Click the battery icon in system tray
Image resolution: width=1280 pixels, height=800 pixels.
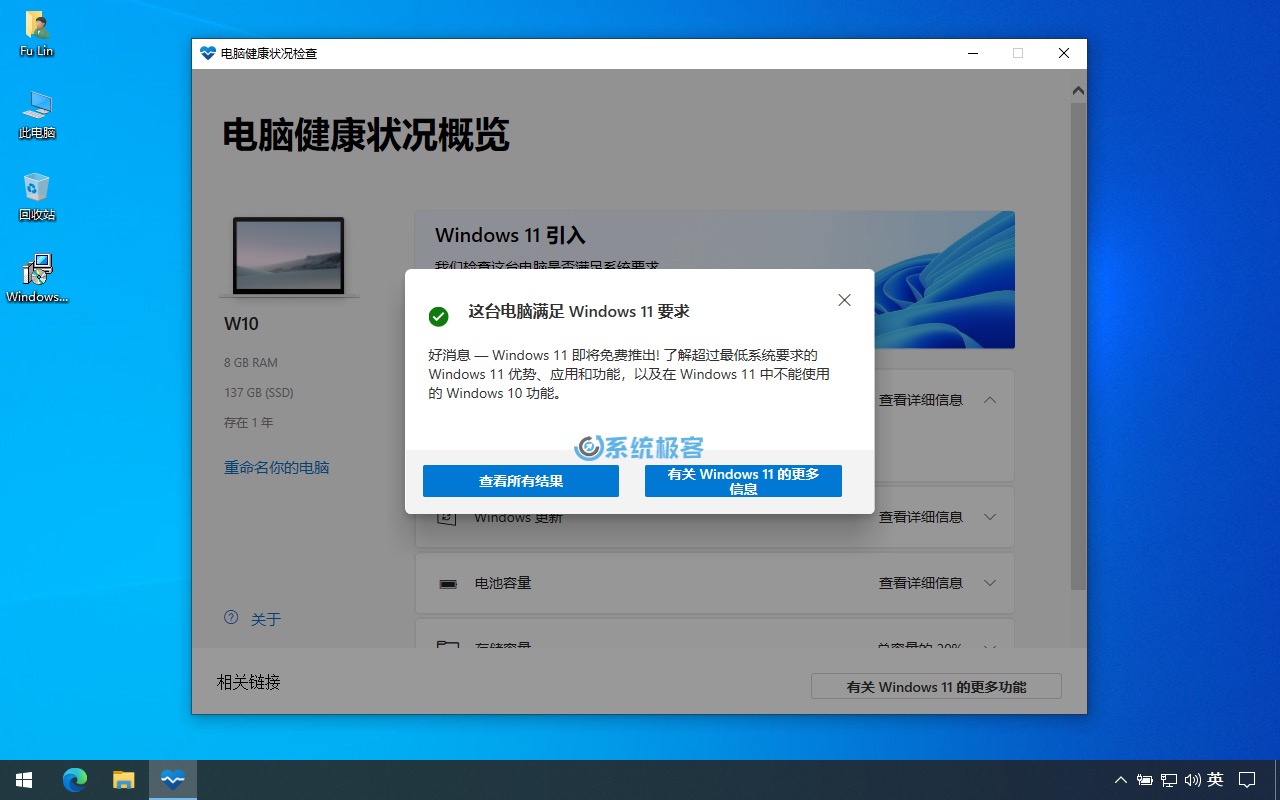[1143, 779]
